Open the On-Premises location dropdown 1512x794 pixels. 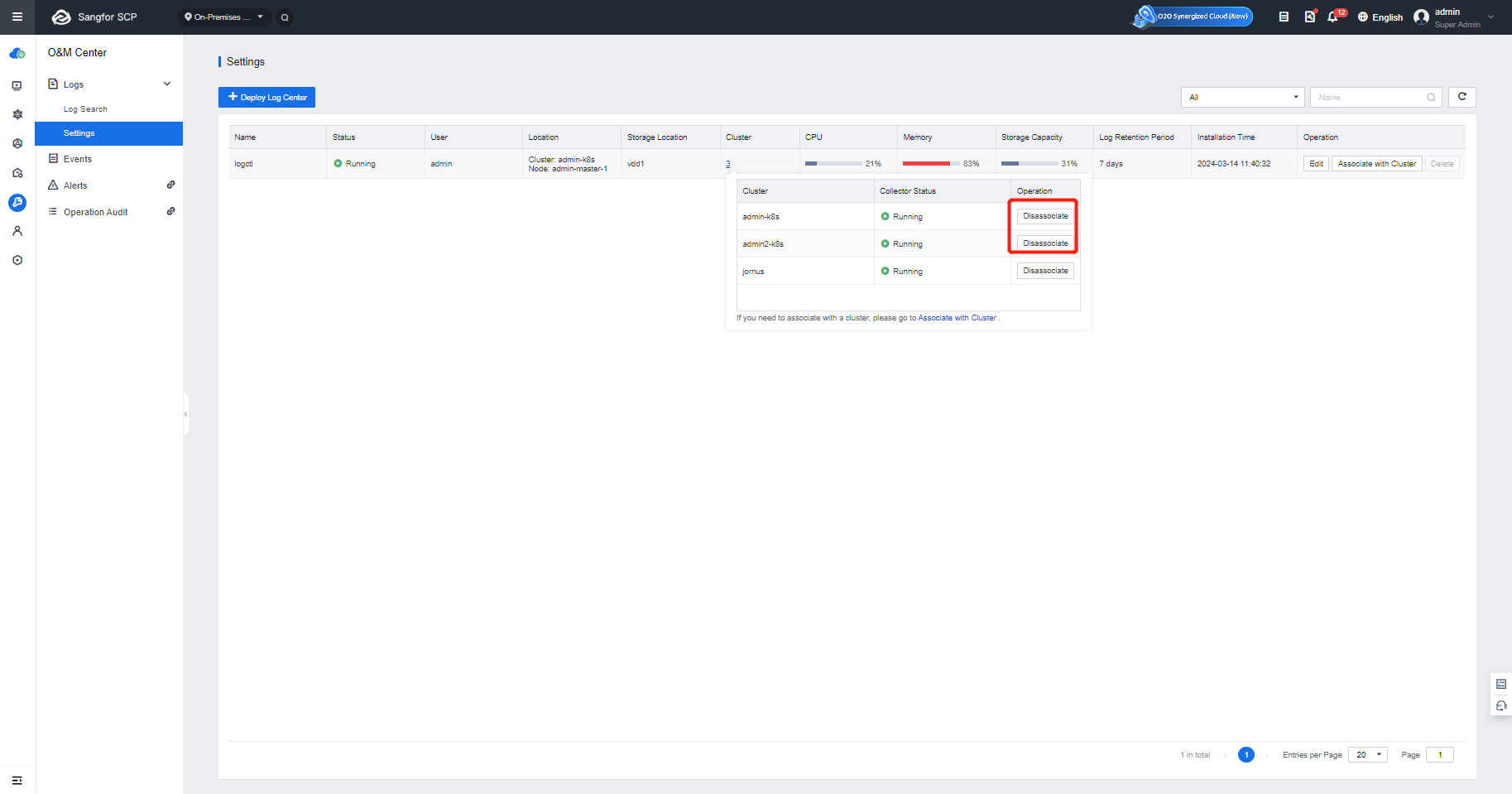(224, 17)
